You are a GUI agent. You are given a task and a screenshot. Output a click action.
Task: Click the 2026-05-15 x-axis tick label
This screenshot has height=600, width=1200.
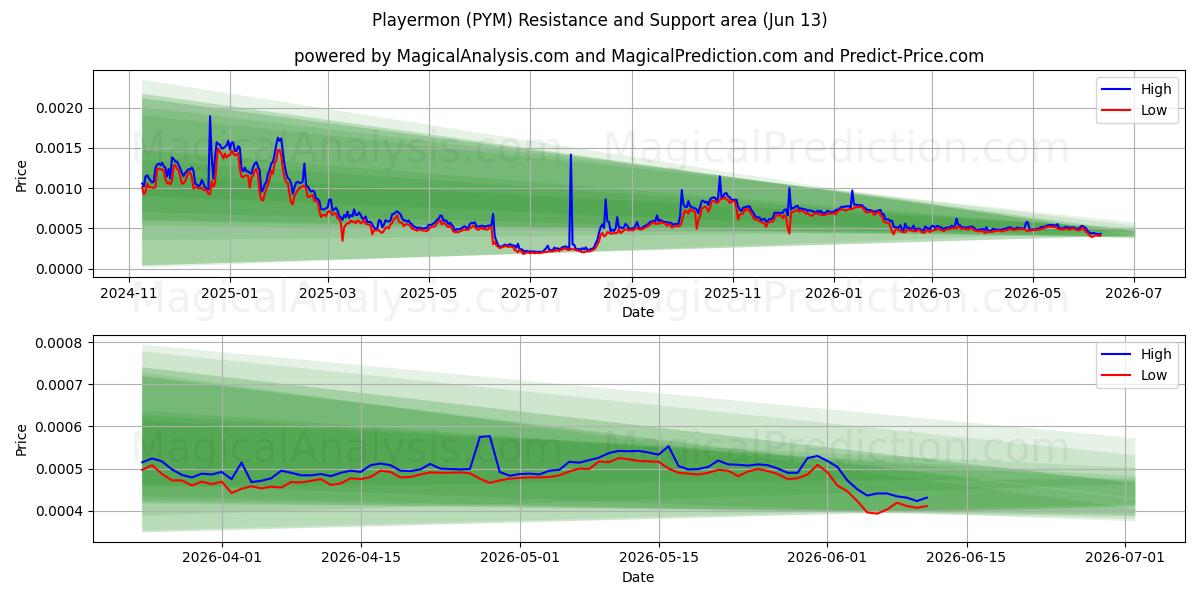click(x=657, y=558)
